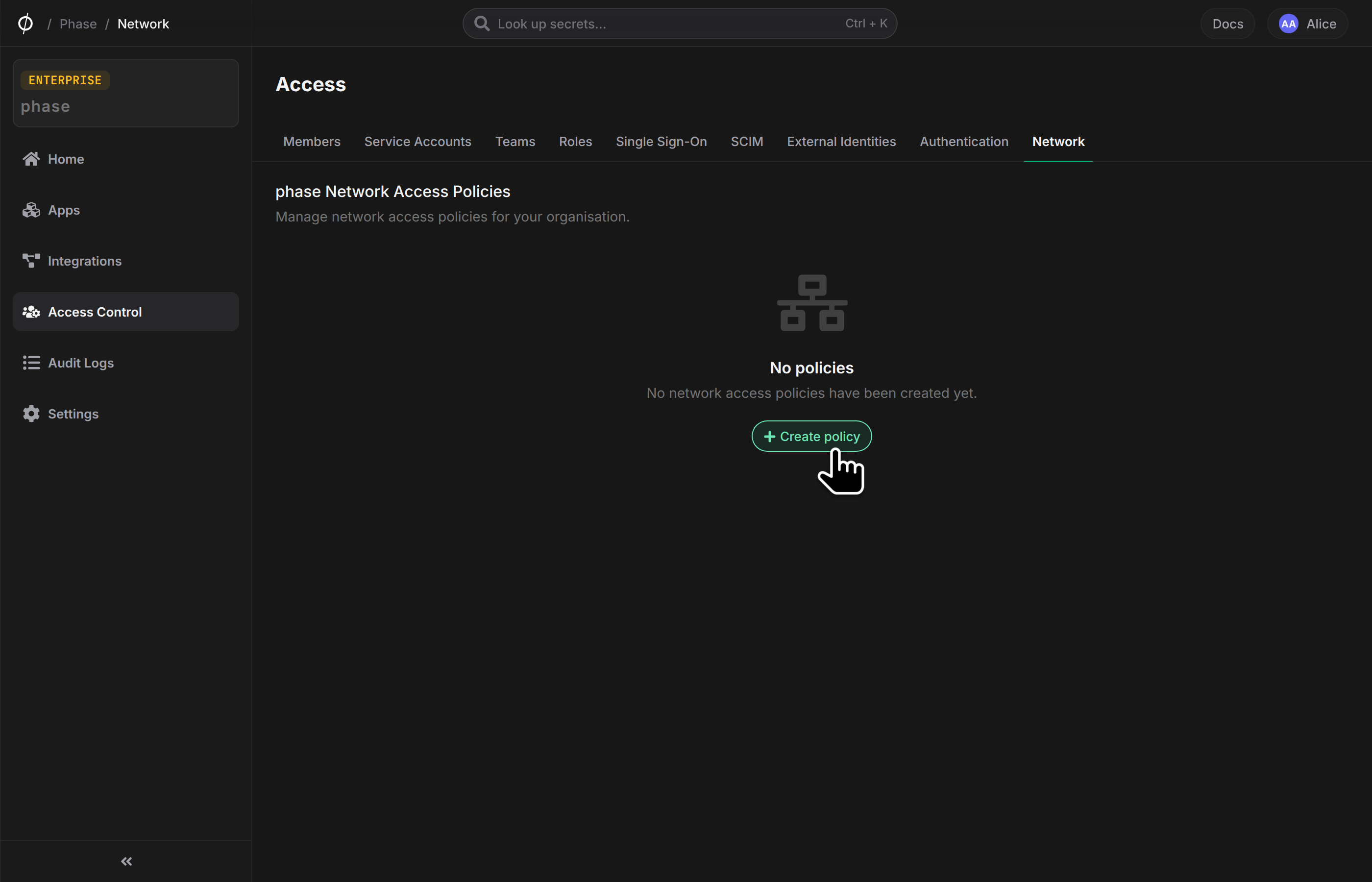The width and height of the screenshot is (1372, 882).
Task: Click the AA avatar icon
Action: tap(1288, 24)
